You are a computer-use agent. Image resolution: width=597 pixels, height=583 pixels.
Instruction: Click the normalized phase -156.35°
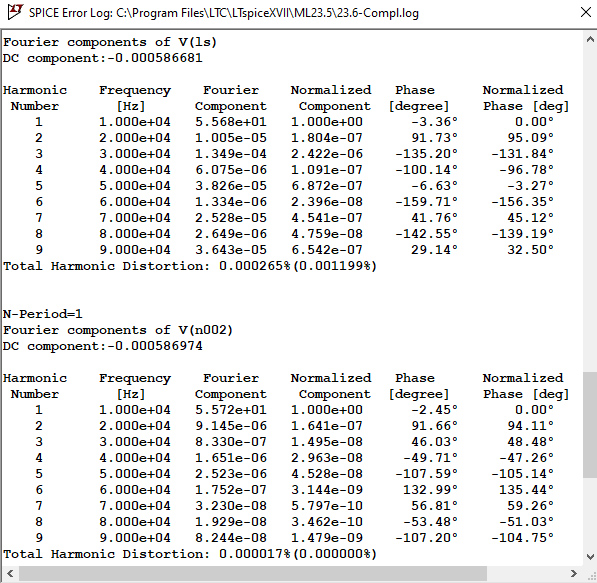522,202
